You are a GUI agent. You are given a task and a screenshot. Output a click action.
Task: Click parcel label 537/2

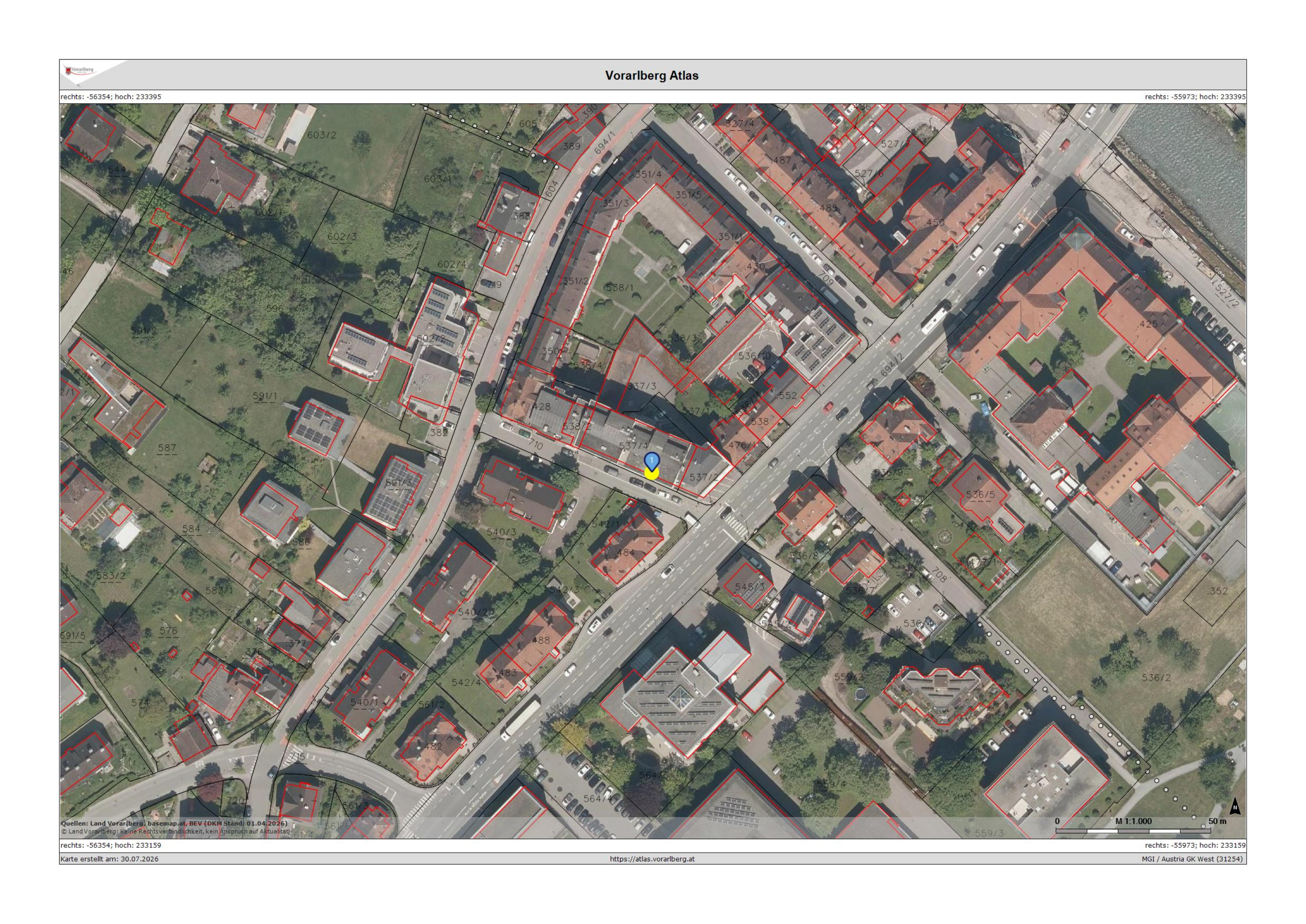click(704, 477)
